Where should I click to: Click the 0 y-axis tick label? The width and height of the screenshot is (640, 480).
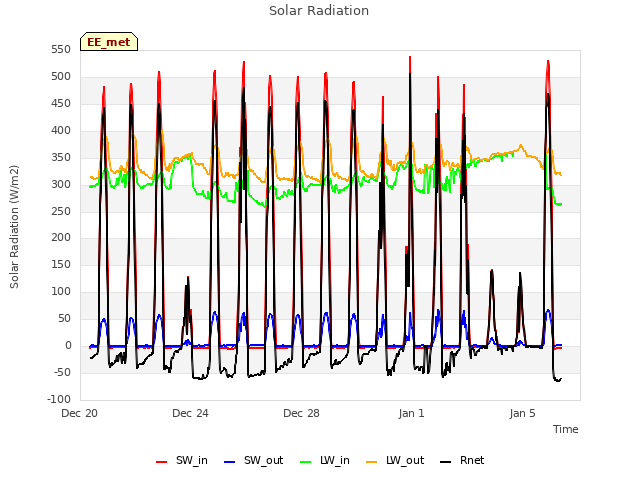pyautogui.click(x=68, y=346)
